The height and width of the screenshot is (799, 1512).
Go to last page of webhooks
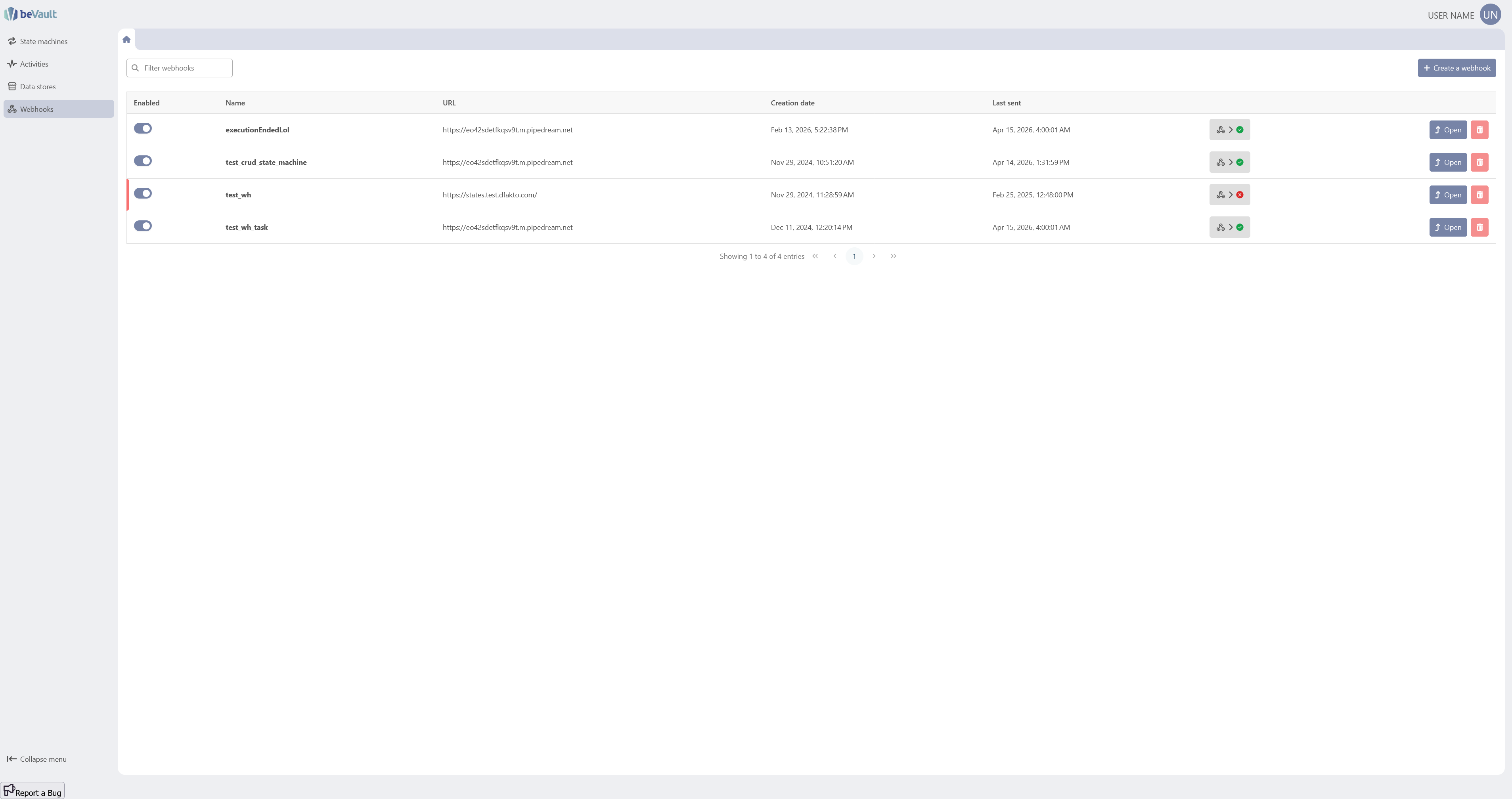(893, 256)
